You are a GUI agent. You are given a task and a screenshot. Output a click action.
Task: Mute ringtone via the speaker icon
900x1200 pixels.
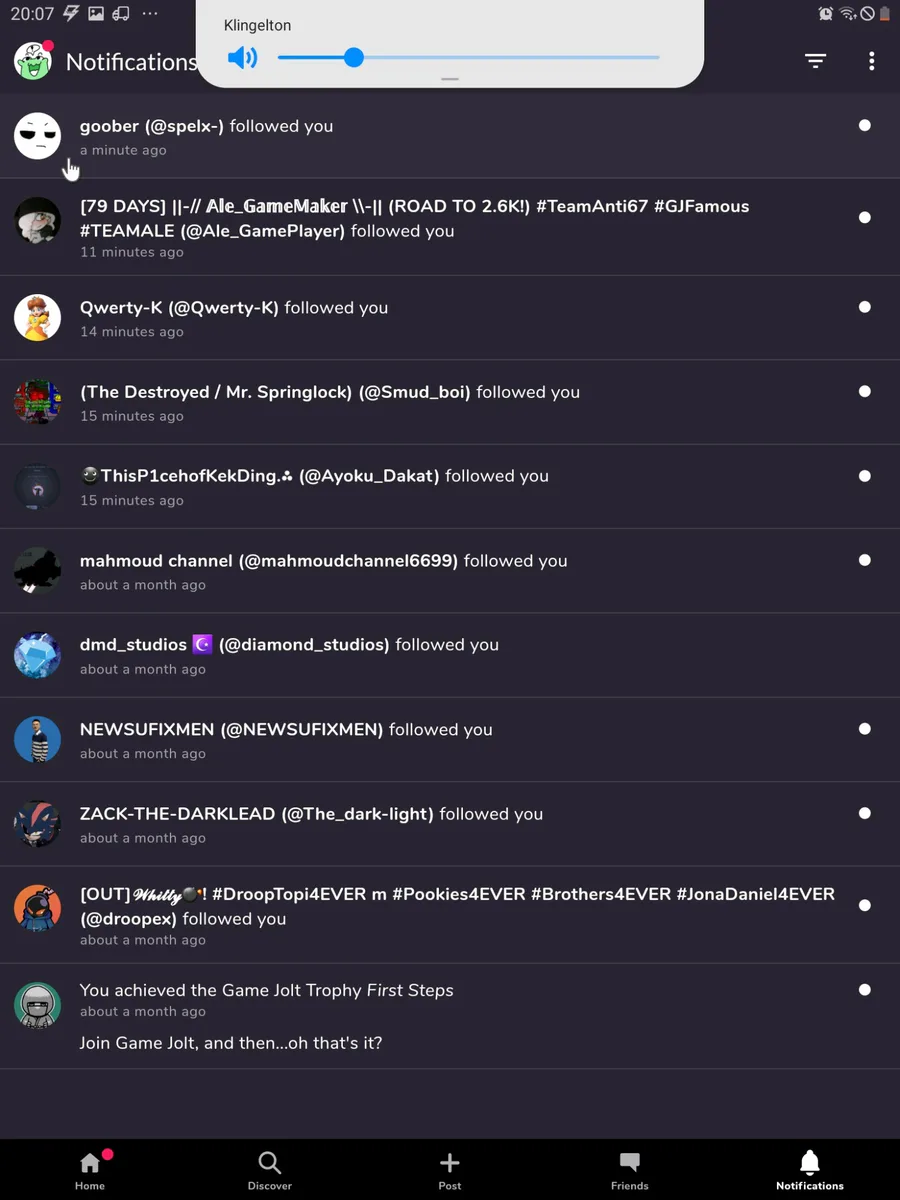click(242, 58)
